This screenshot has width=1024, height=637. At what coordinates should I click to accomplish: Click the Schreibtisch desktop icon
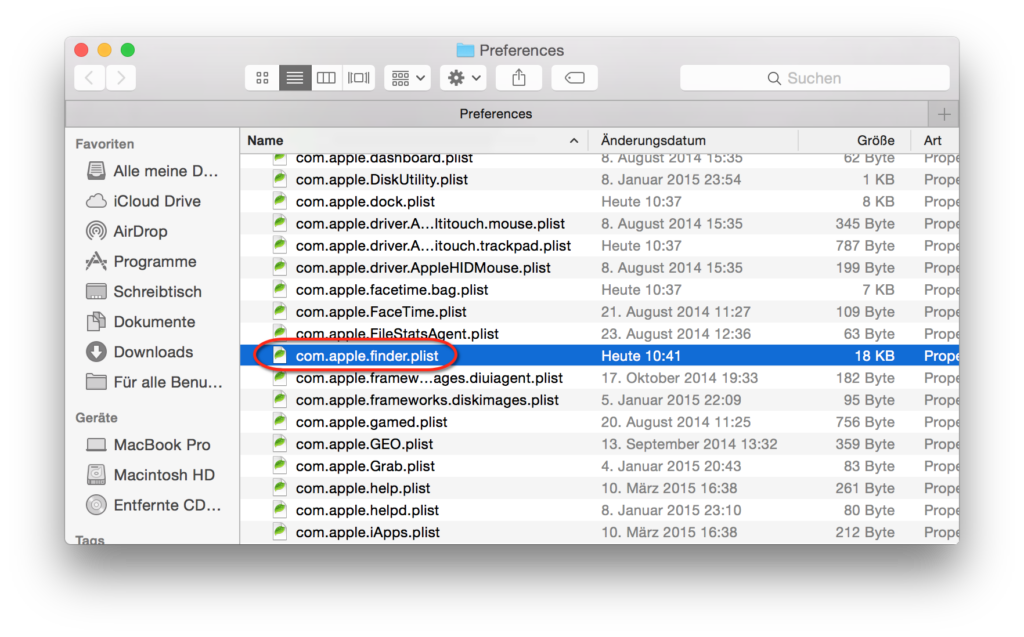pos(96,291)
